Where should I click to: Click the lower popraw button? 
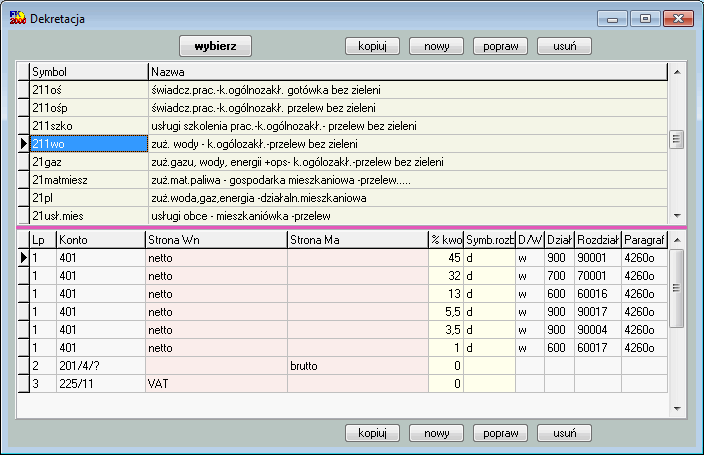pos(500,433)
